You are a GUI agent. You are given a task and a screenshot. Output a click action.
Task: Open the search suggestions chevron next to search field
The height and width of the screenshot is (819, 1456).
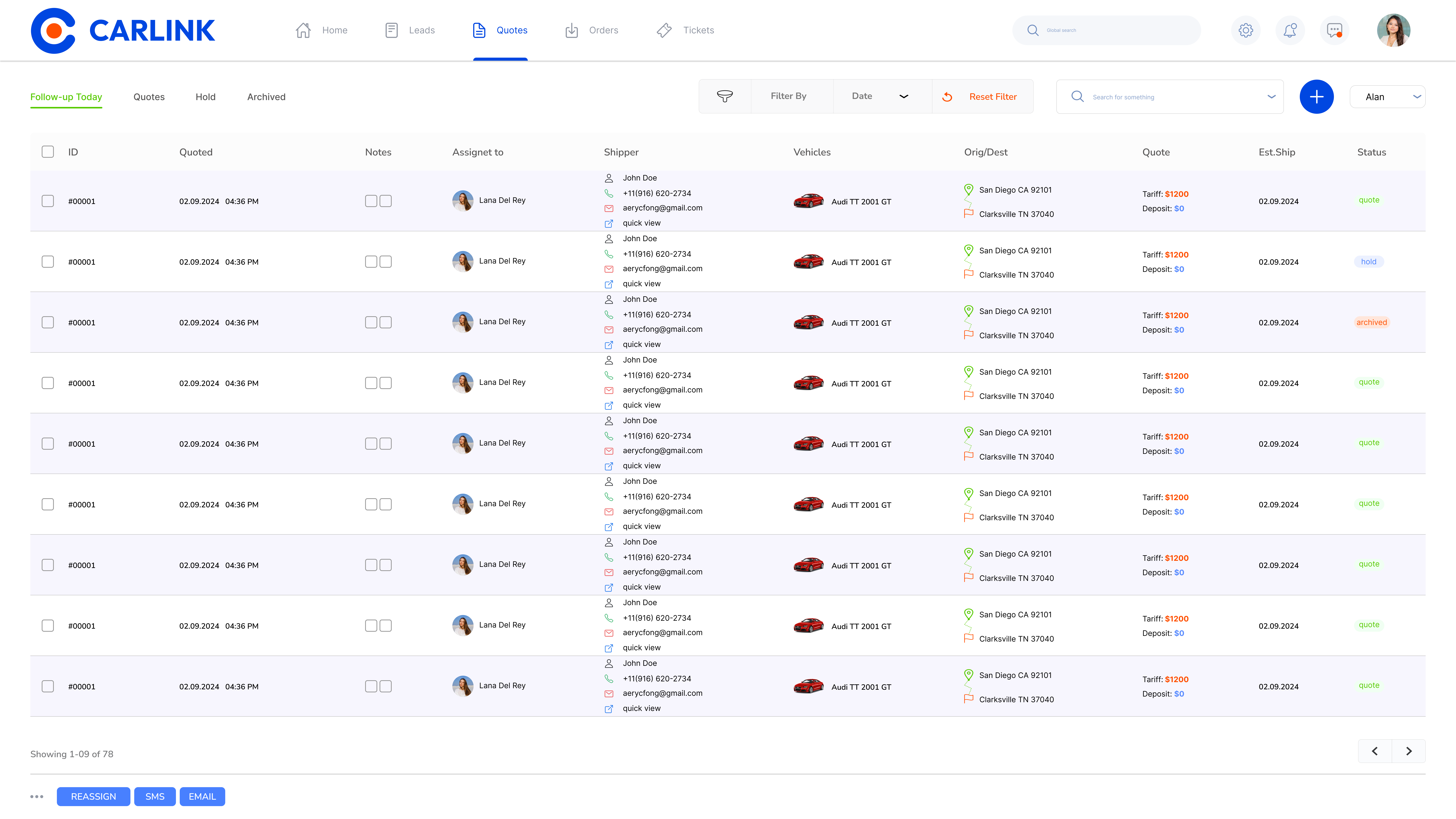coord(1272,97)
